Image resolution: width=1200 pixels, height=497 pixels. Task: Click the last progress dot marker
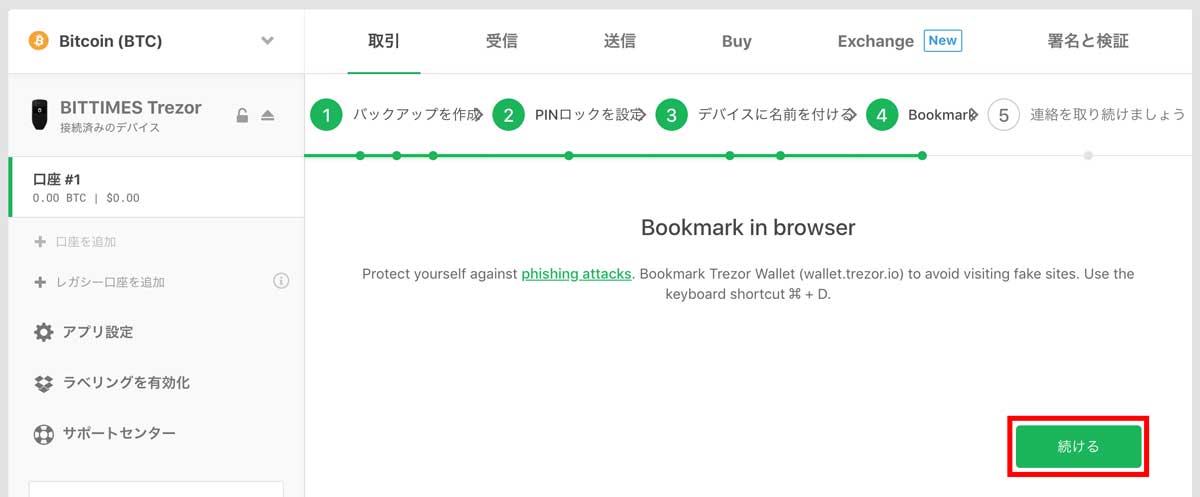(1088, 155)
